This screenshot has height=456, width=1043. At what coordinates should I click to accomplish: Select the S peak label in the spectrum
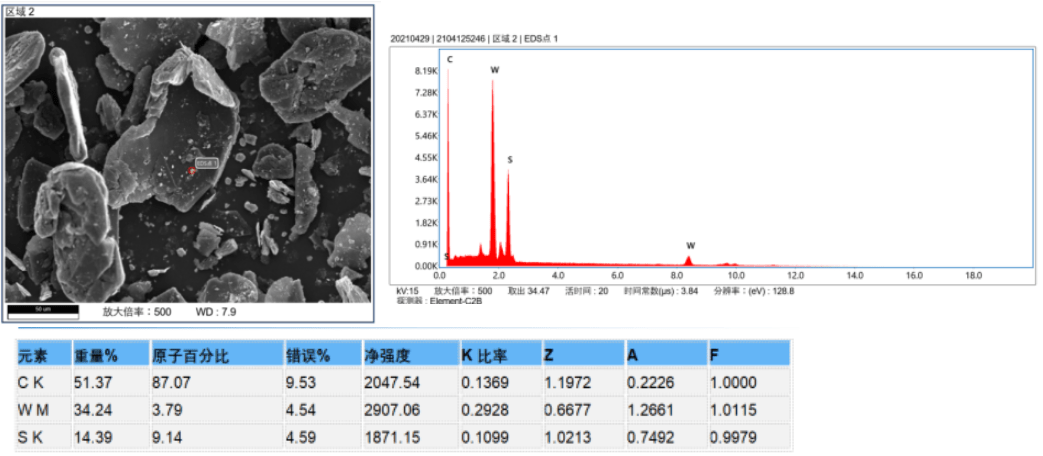[509, 160]
